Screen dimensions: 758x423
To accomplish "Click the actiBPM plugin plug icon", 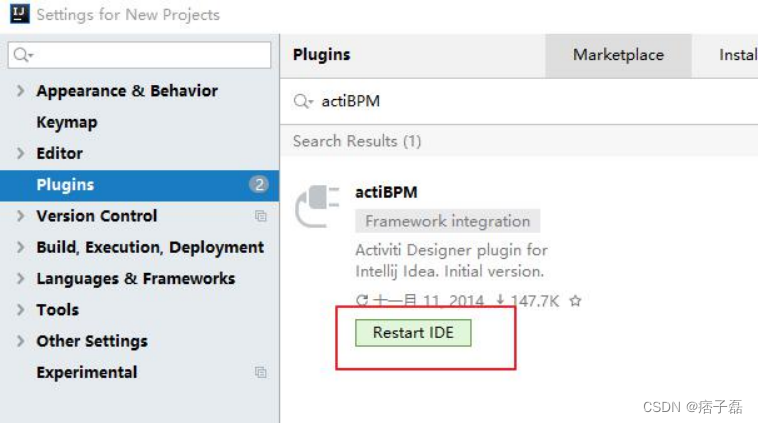I will (x=318, y=205).
